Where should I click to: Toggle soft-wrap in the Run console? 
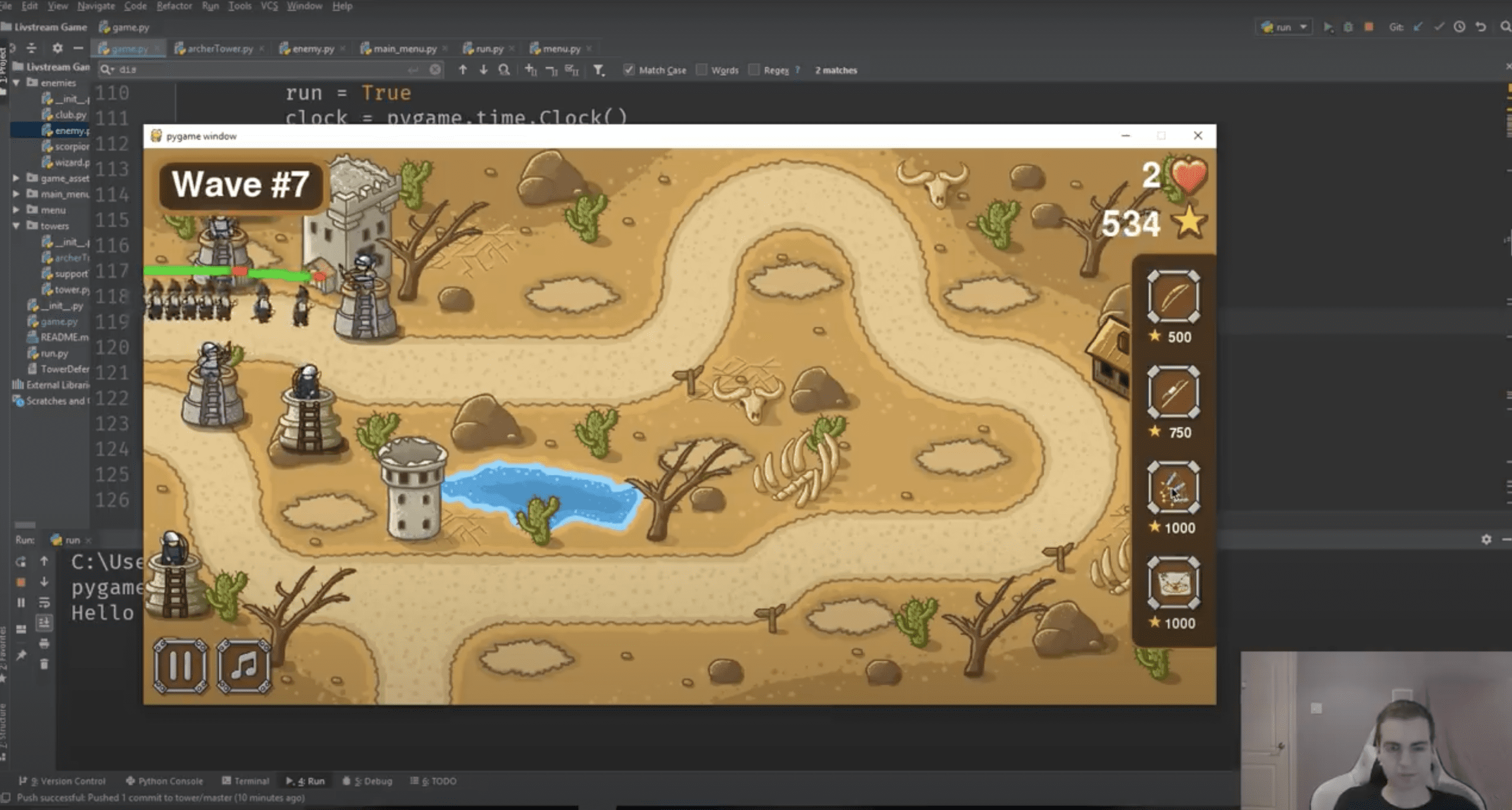coord(44,603)
